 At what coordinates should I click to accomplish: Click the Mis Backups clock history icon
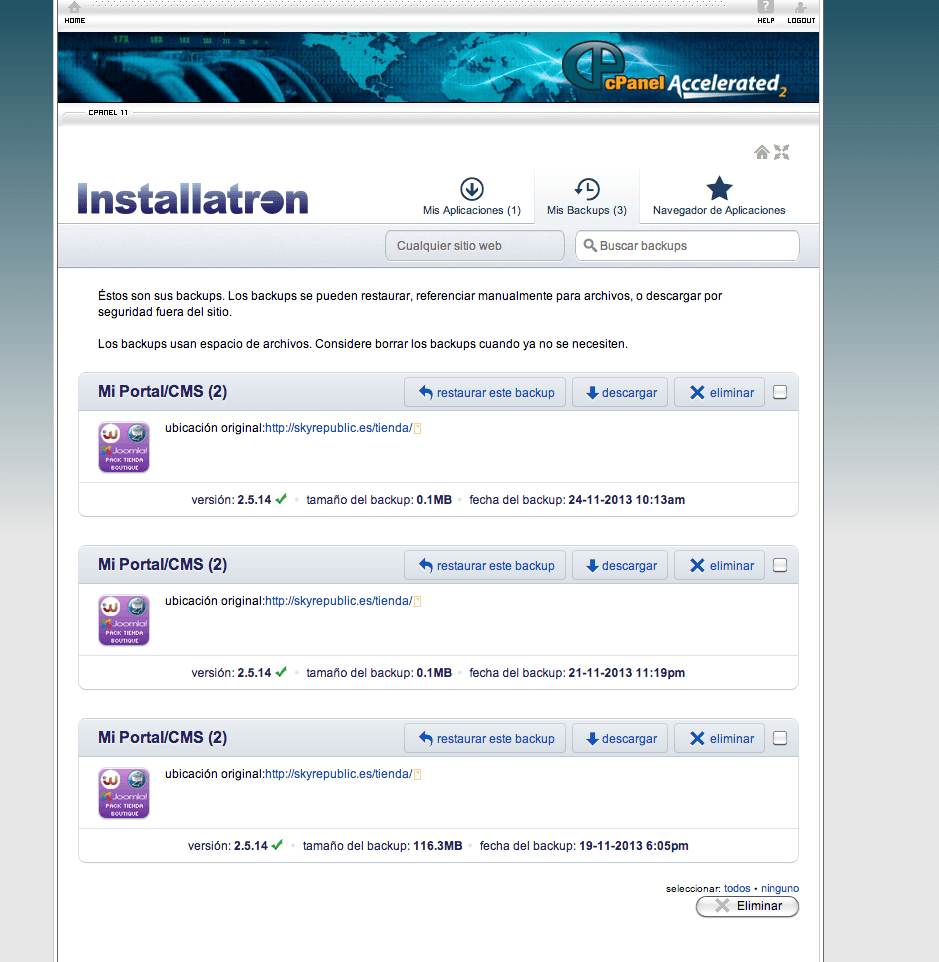coord(587,189)
